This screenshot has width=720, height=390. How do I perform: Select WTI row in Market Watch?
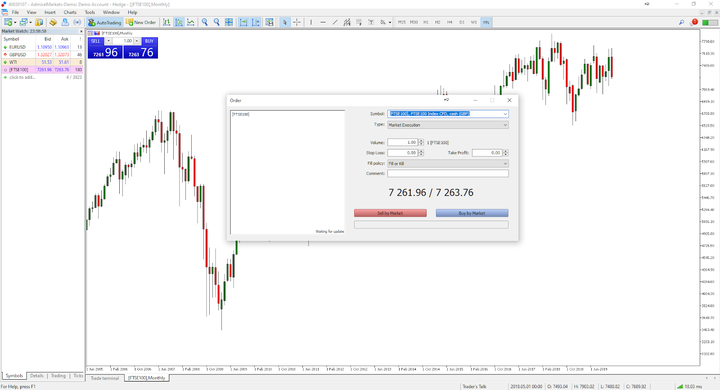click(x=42, y=62)
